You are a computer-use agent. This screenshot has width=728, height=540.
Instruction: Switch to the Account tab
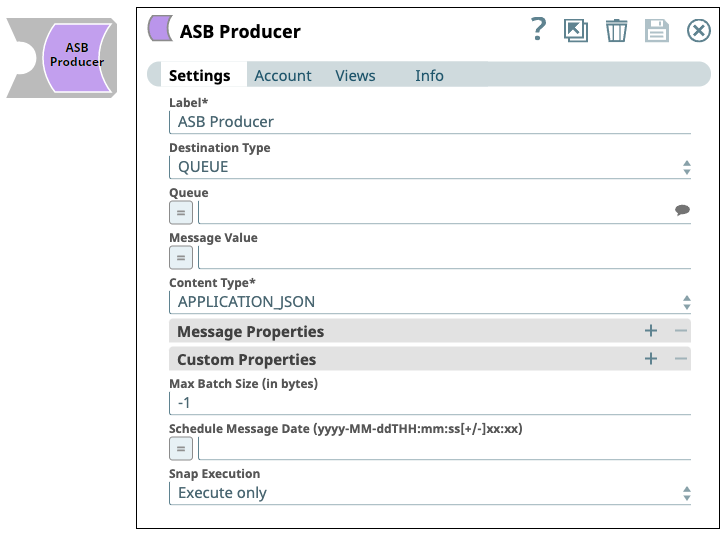tap(283, 76)
